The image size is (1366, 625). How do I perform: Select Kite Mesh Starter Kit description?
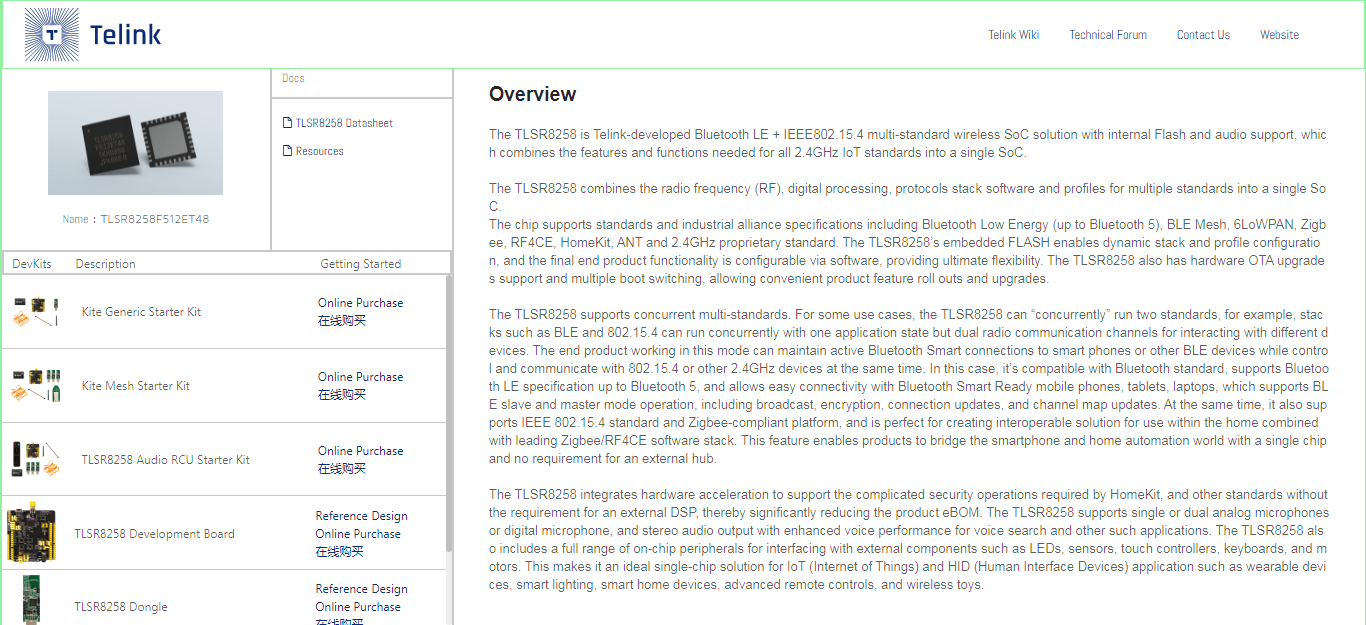tap(136, 386)
